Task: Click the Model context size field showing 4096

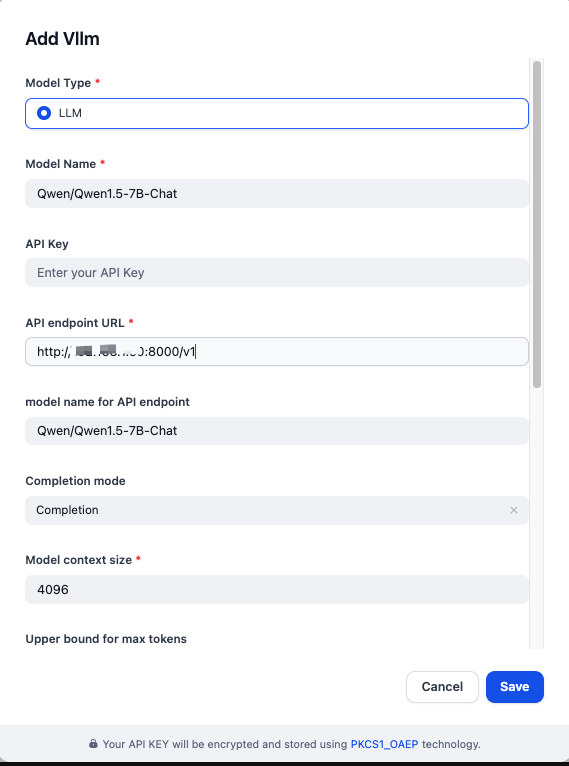Action: tap(276, 589)
